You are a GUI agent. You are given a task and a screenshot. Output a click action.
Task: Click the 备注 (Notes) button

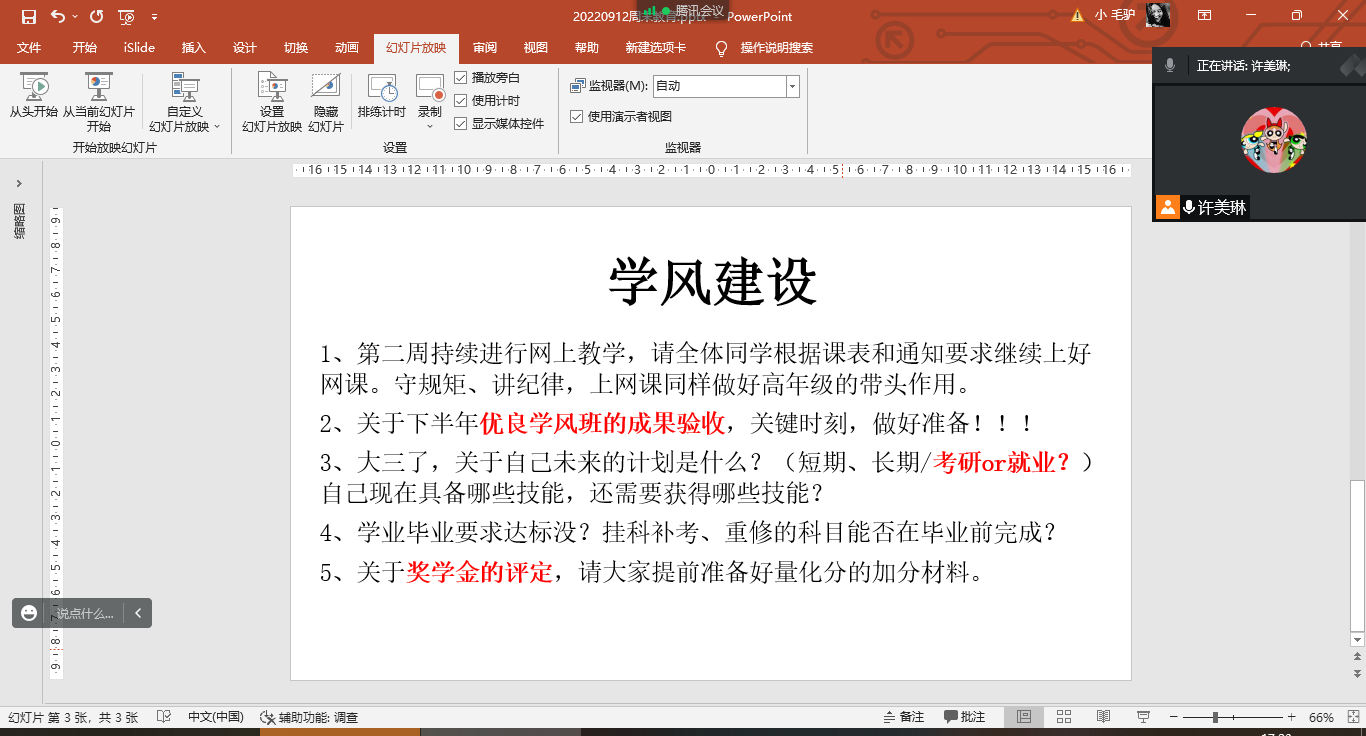[903, 717]
